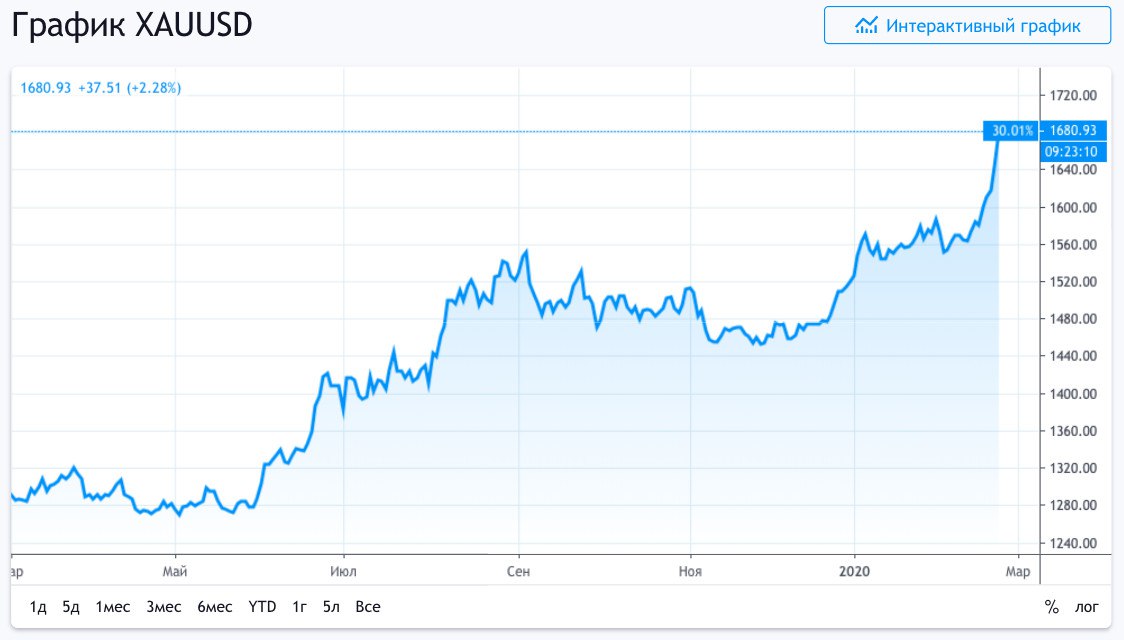Click the 09:23:10 countdown label
The width and height of the screenshot is (1124, 640).
1073,152
